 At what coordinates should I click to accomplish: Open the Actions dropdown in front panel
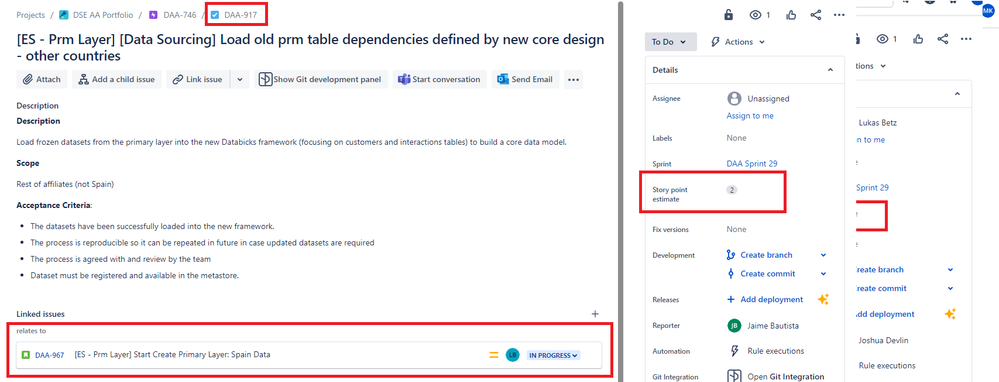tap(737, 42)
